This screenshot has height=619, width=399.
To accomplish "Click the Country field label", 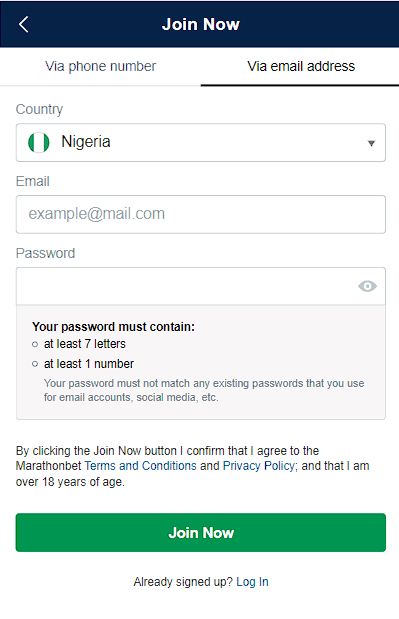I will [39, 109].
